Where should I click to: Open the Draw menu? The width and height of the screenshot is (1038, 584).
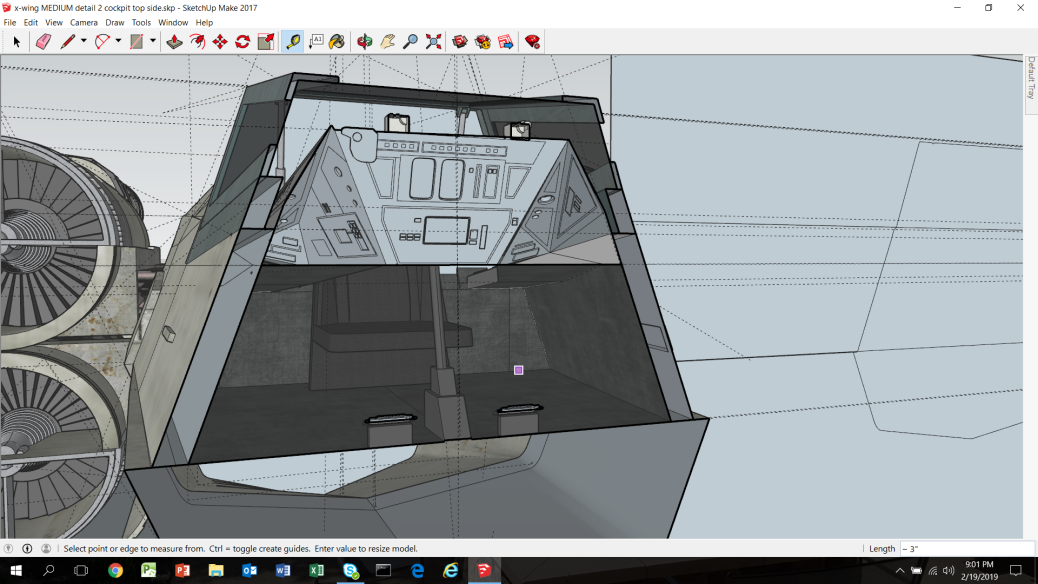point(115,23)
